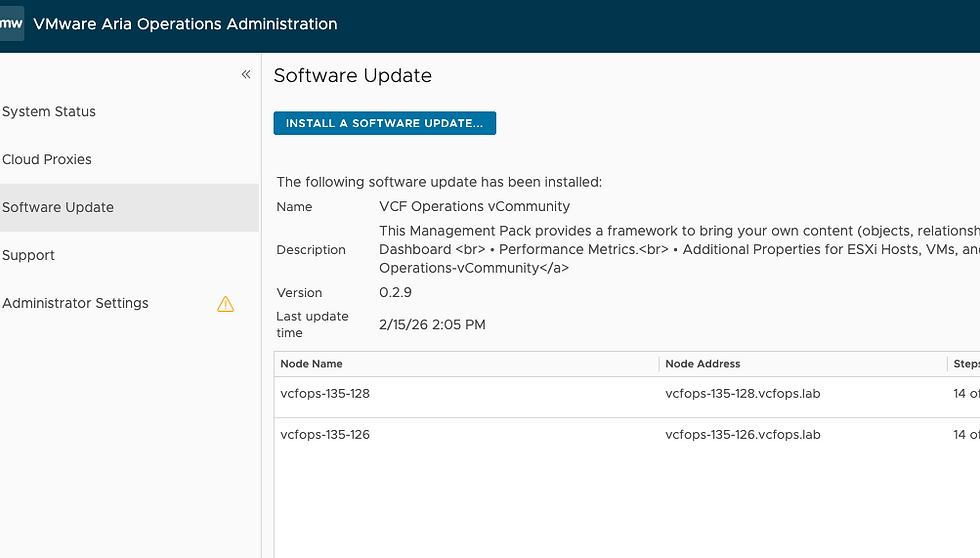Click the VMware Aria Operations Administration title

click(186, 24)
